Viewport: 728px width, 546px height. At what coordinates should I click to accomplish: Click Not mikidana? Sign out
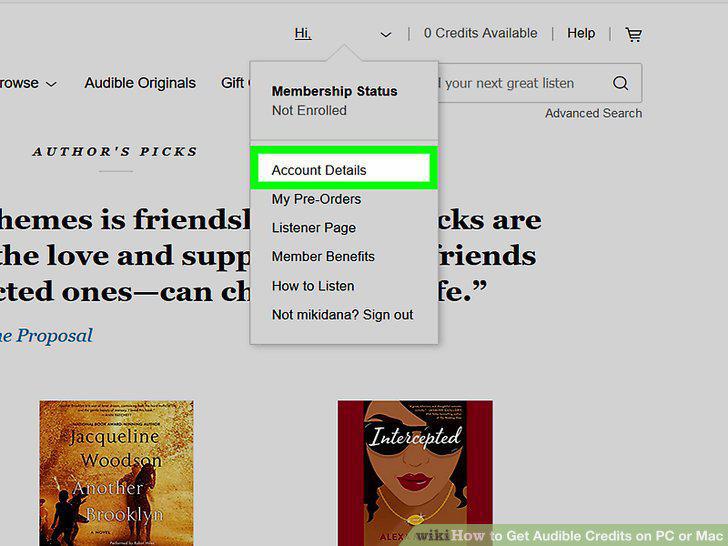click(342, 315)
